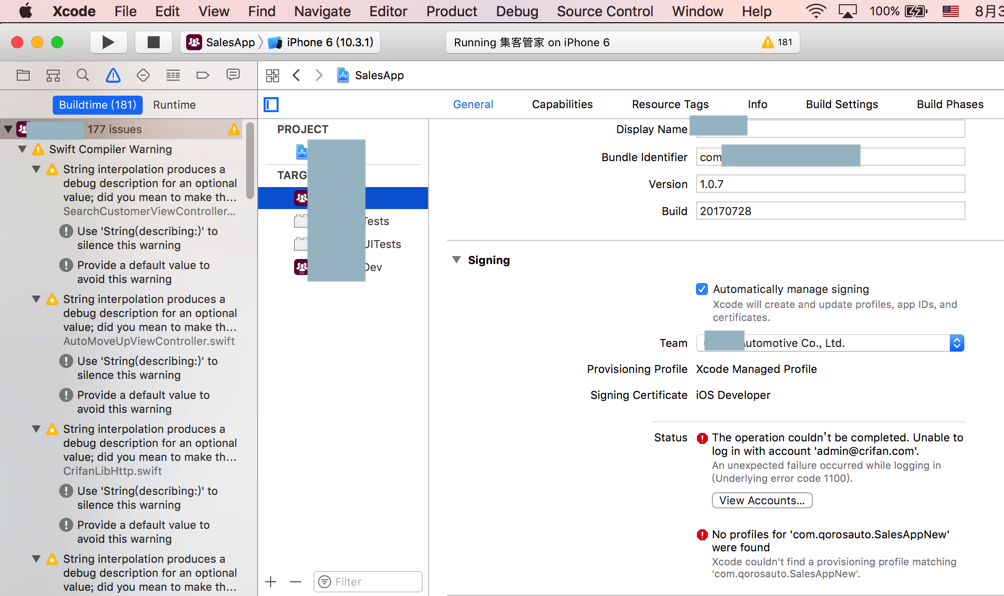Collapse the Signing section

(x=456, y=260)
